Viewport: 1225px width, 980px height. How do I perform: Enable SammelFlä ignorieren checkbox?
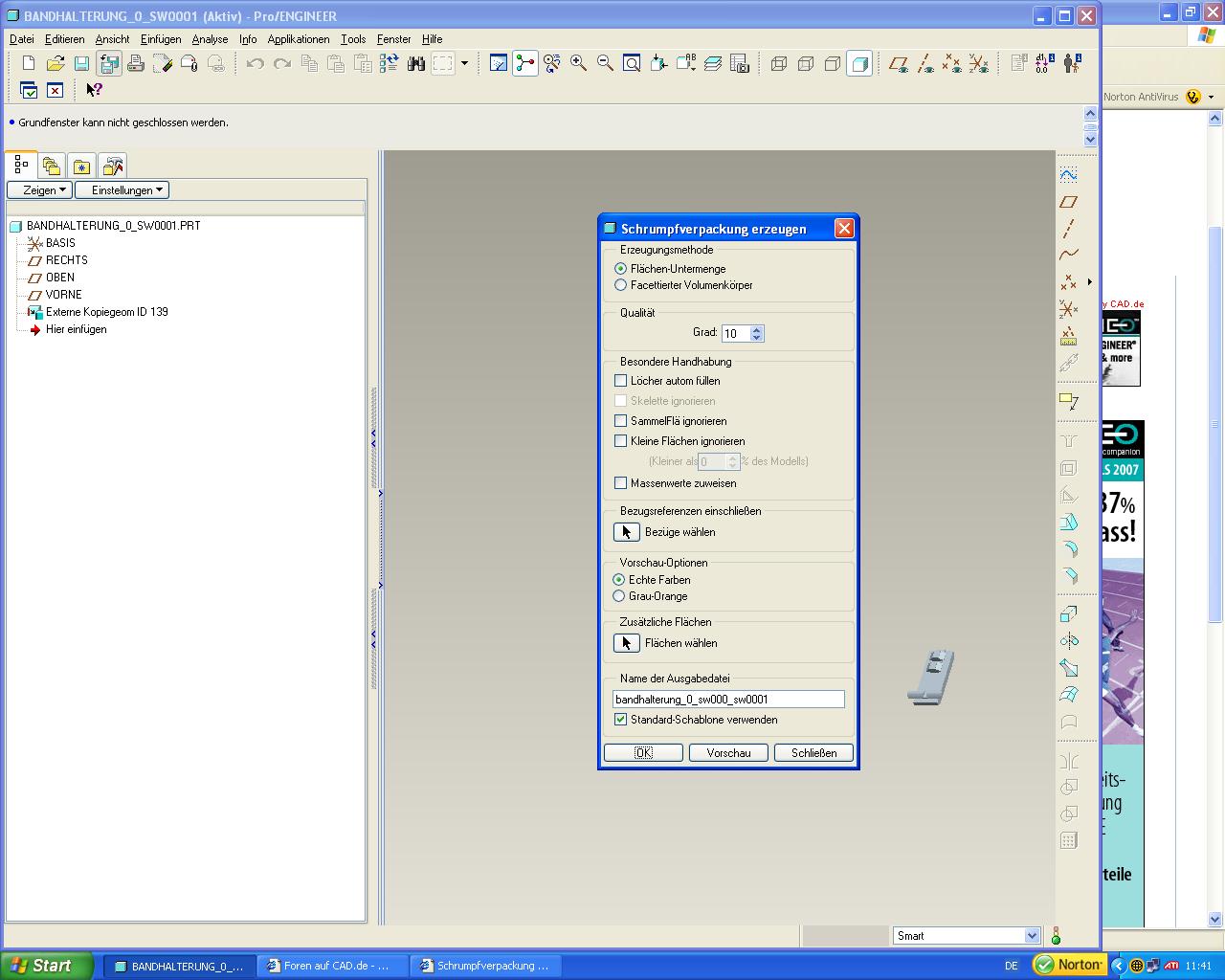pyautogui.click(x=620, y=421)
